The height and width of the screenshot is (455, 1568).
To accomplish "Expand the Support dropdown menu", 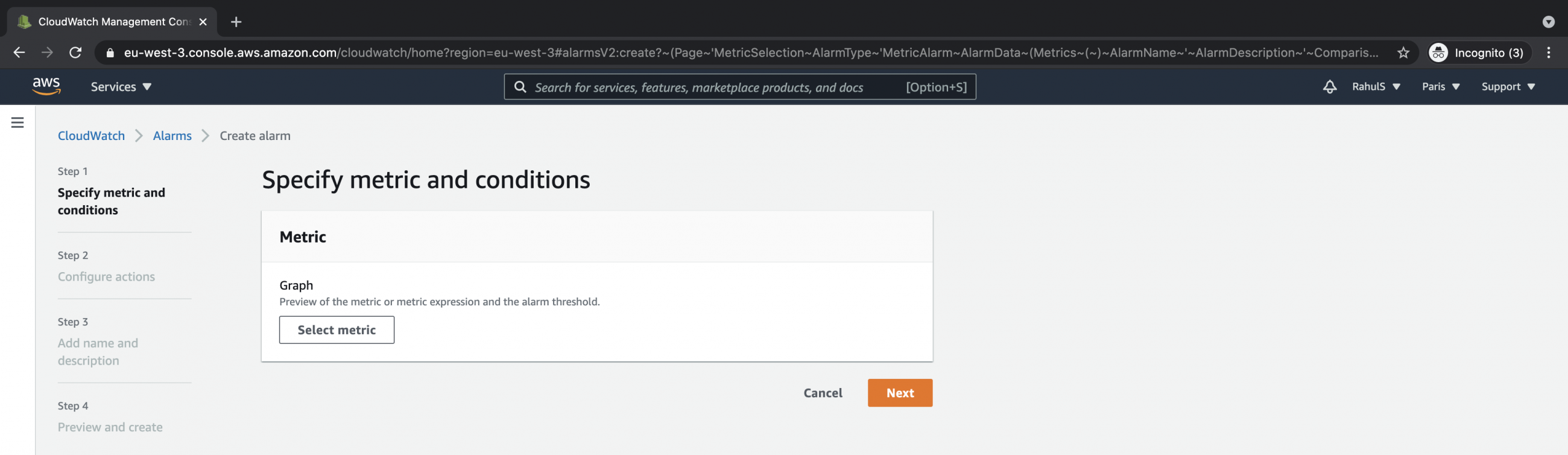I will [1508, 86].
